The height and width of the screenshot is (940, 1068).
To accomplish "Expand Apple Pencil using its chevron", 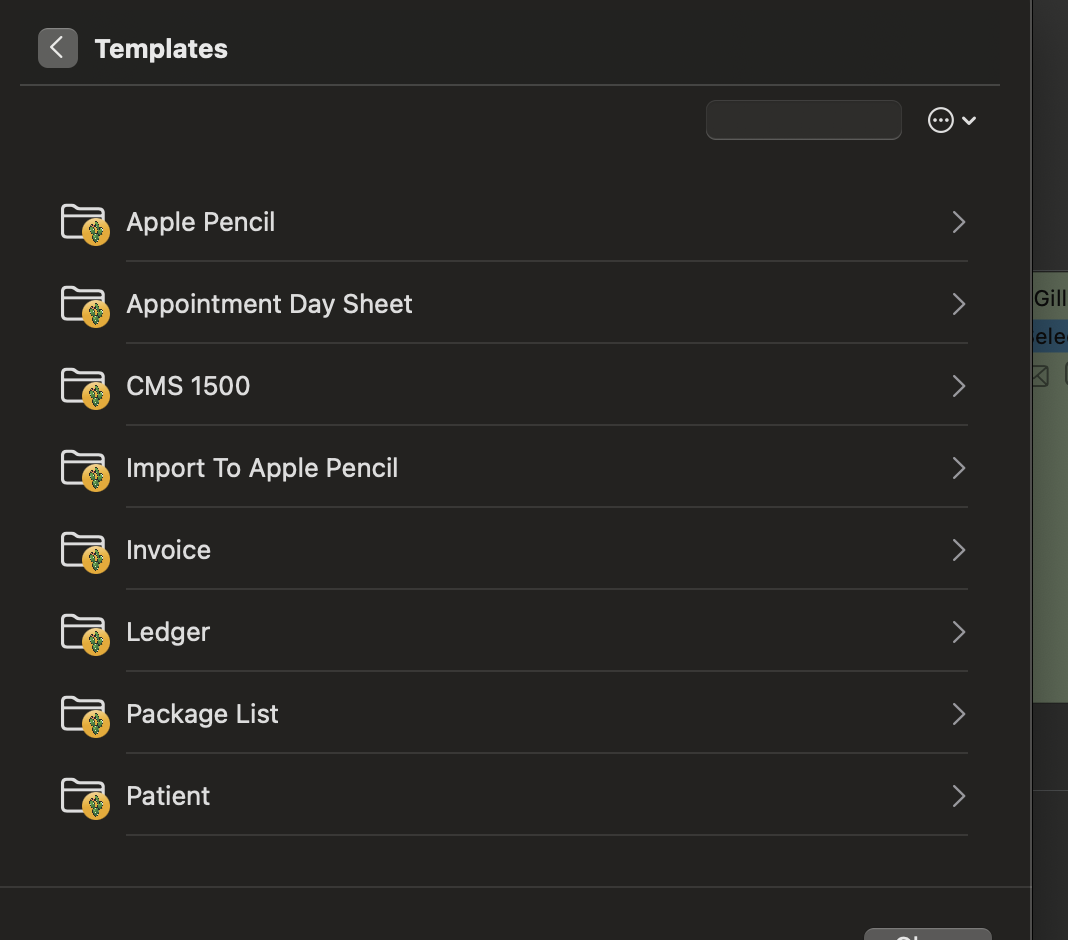I will click(x=958, y=222).
